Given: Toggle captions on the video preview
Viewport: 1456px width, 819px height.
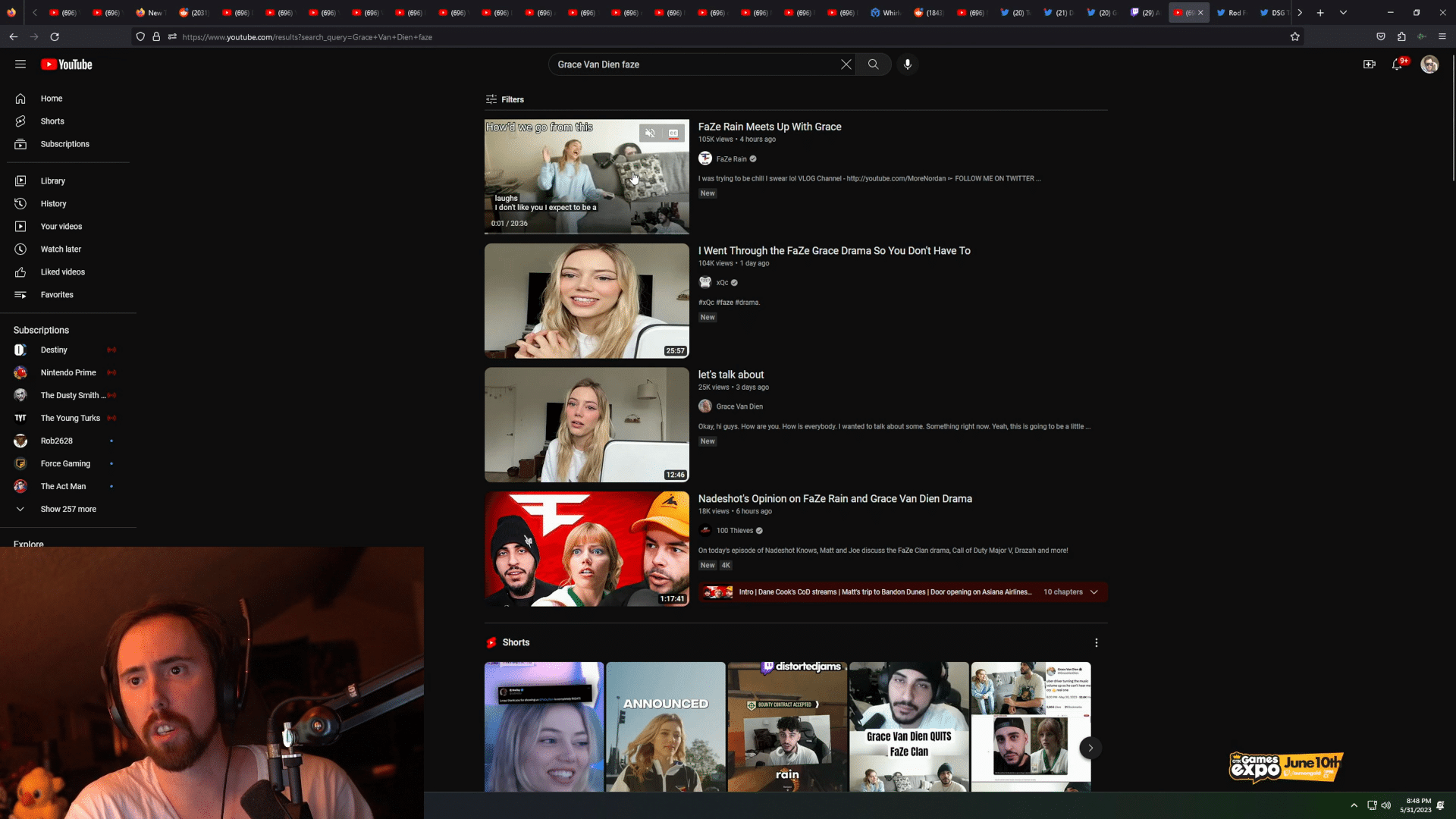Looking at the screenshot, I should [x=673, y=133].
